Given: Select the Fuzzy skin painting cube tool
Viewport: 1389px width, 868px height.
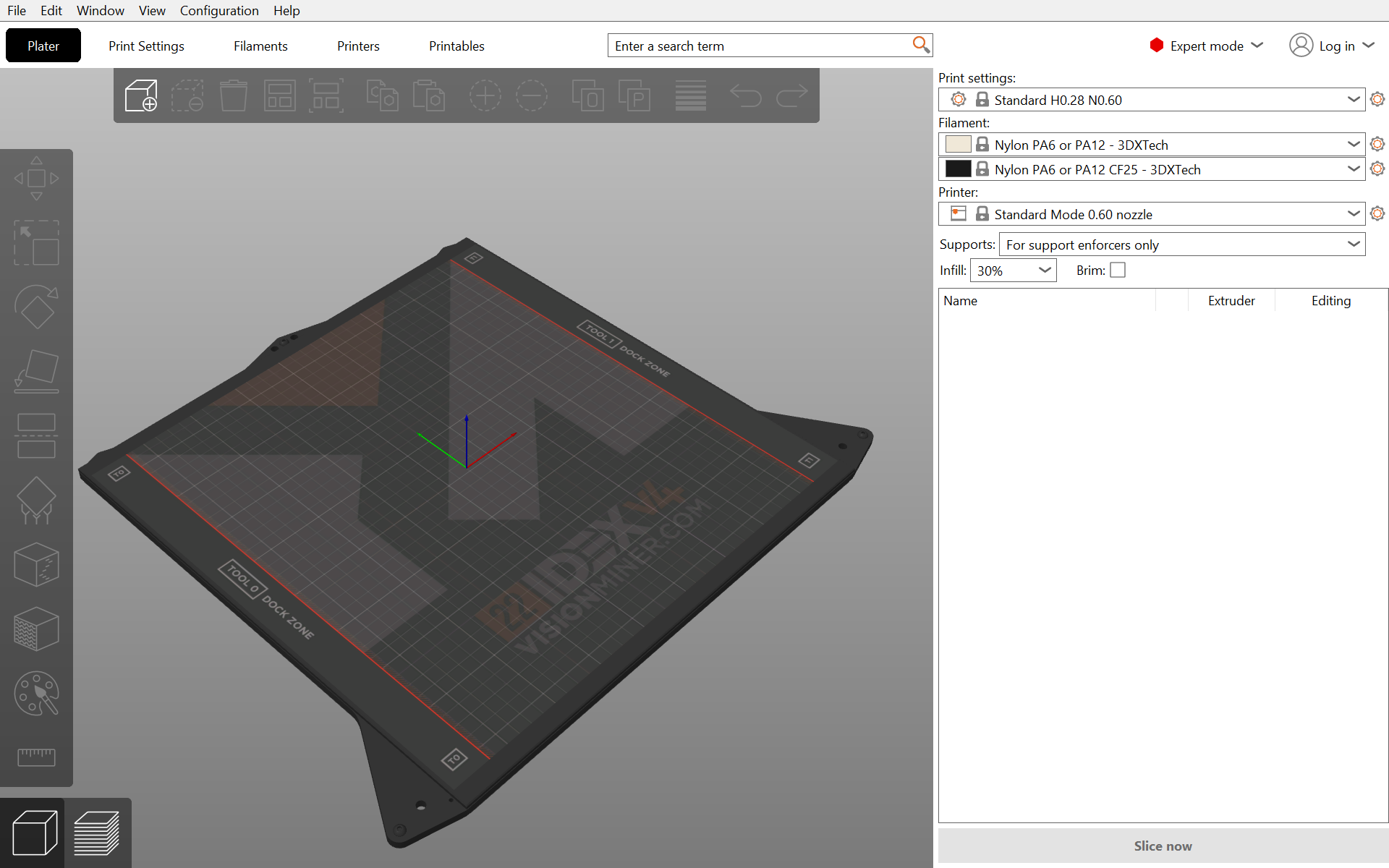Looking at the screenshot, I should point(36,629).
